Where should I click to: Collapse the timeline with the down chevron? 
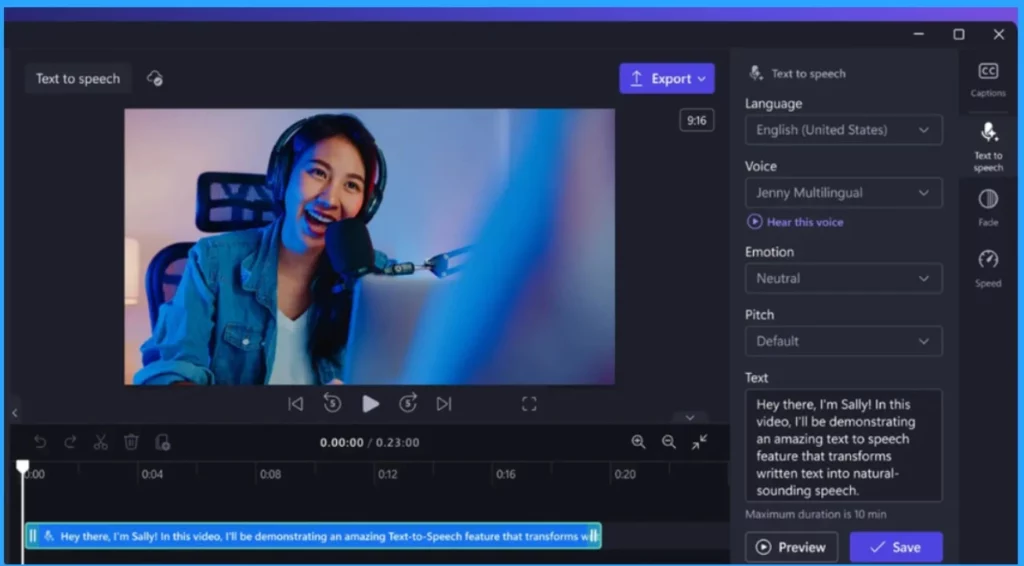click(690, 417)
